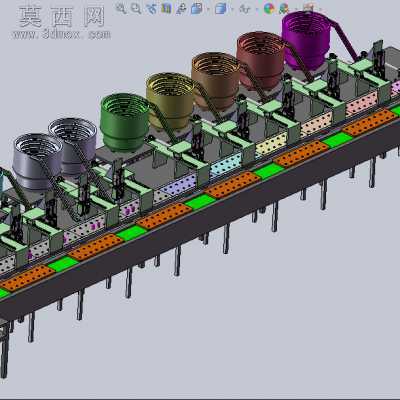Select the Zoom to Area tool

pyautogui.click(x=136, y=8)
